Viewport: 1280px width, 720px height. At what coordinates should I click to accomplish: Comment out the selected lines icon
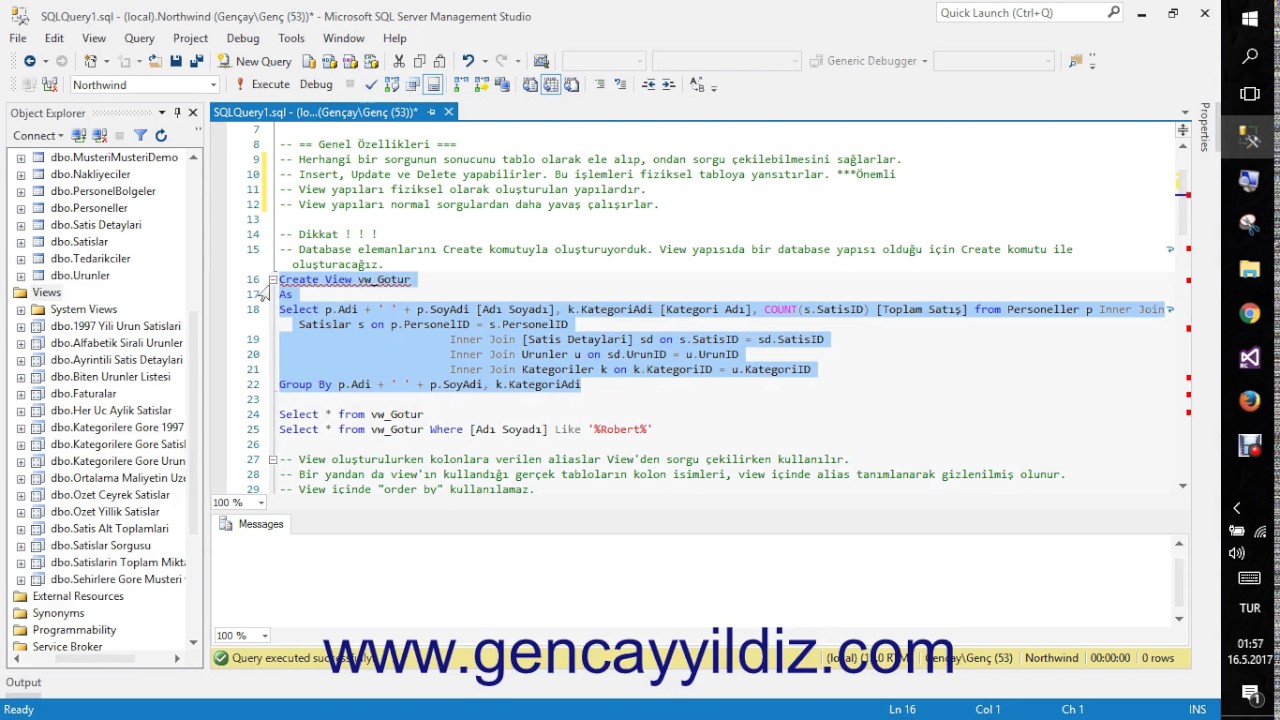(600, 85)
